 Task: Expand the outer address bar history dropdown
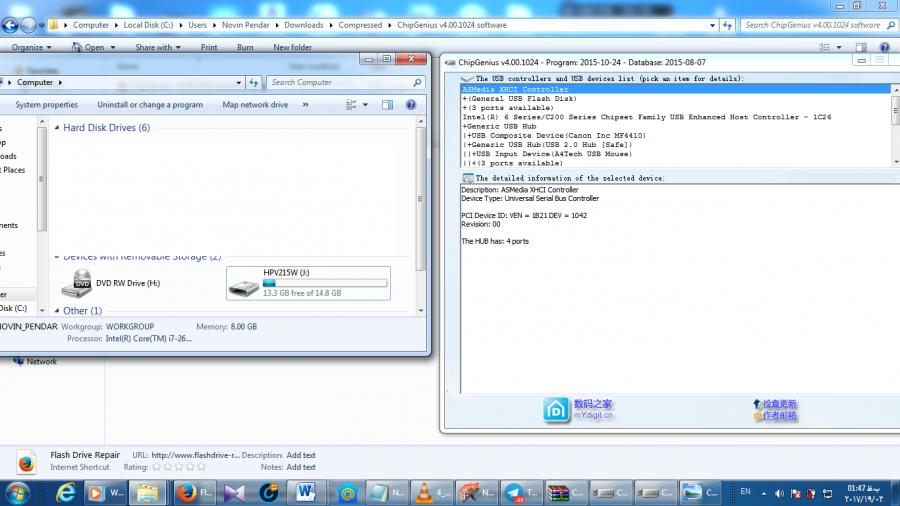point(712,25)
